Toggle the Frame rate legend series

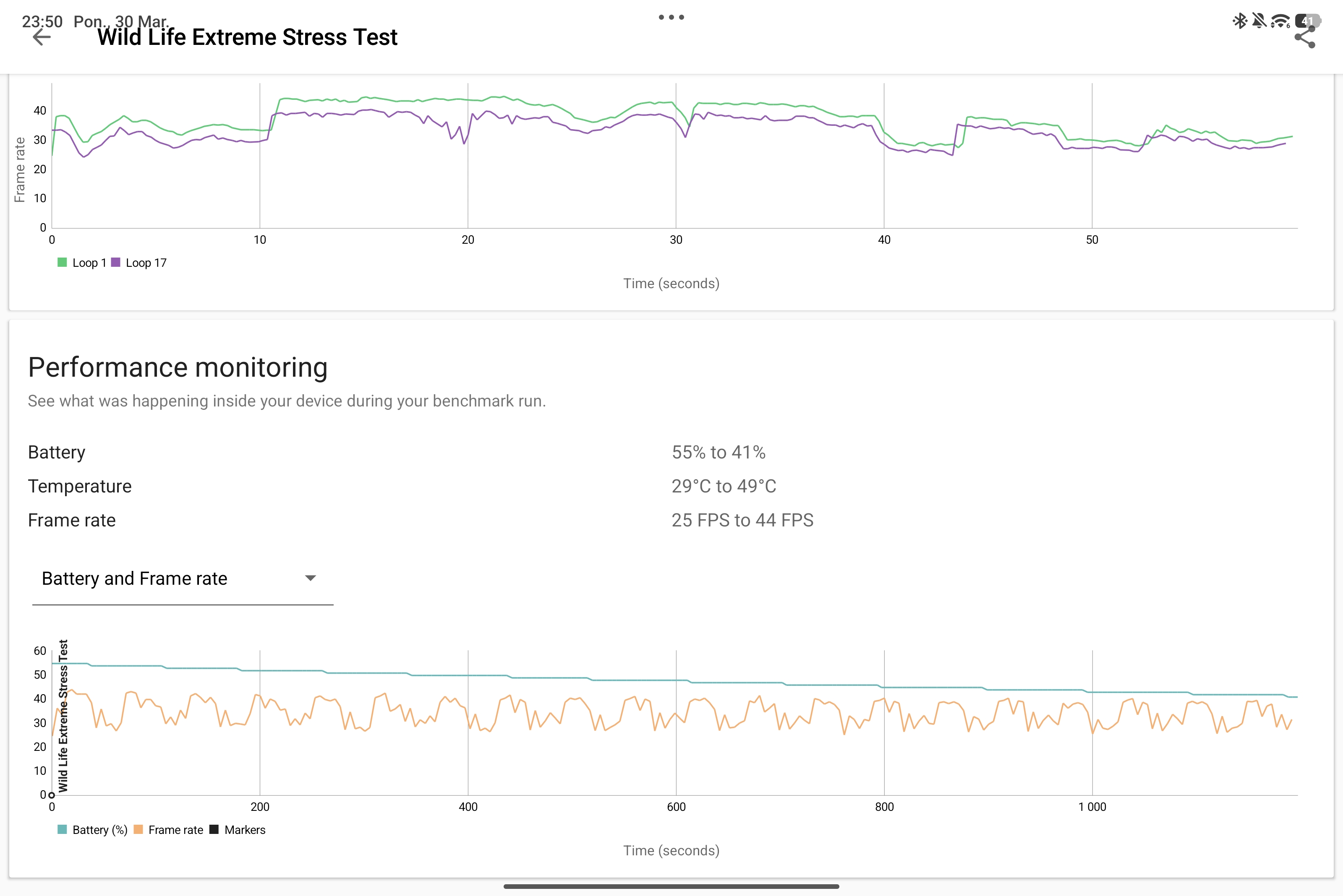tap(175, 830)
